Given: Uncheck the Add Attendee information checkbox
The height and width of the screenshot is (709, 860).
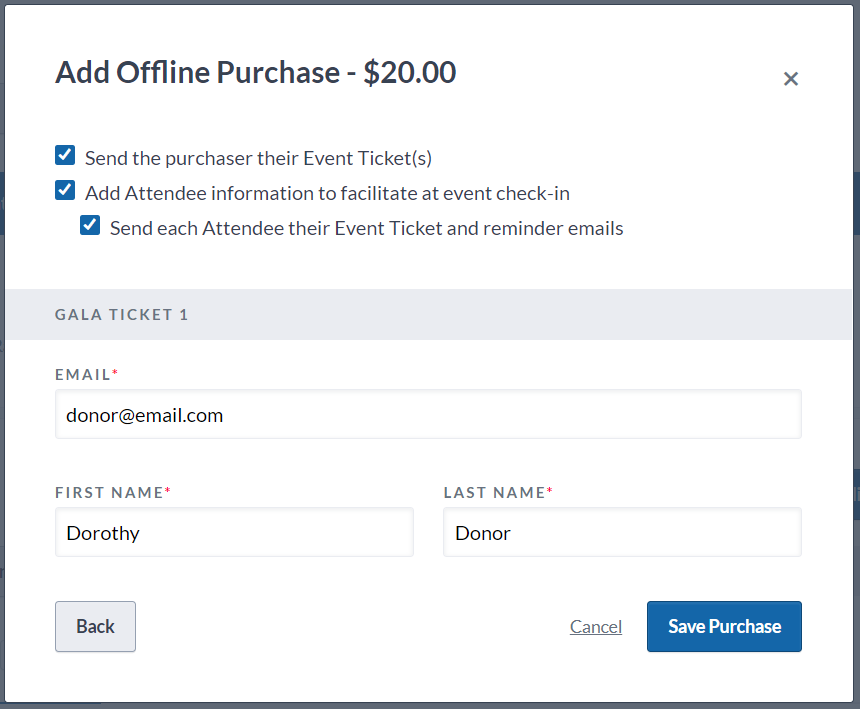Looking at the screenshot, I should (65, 190).
